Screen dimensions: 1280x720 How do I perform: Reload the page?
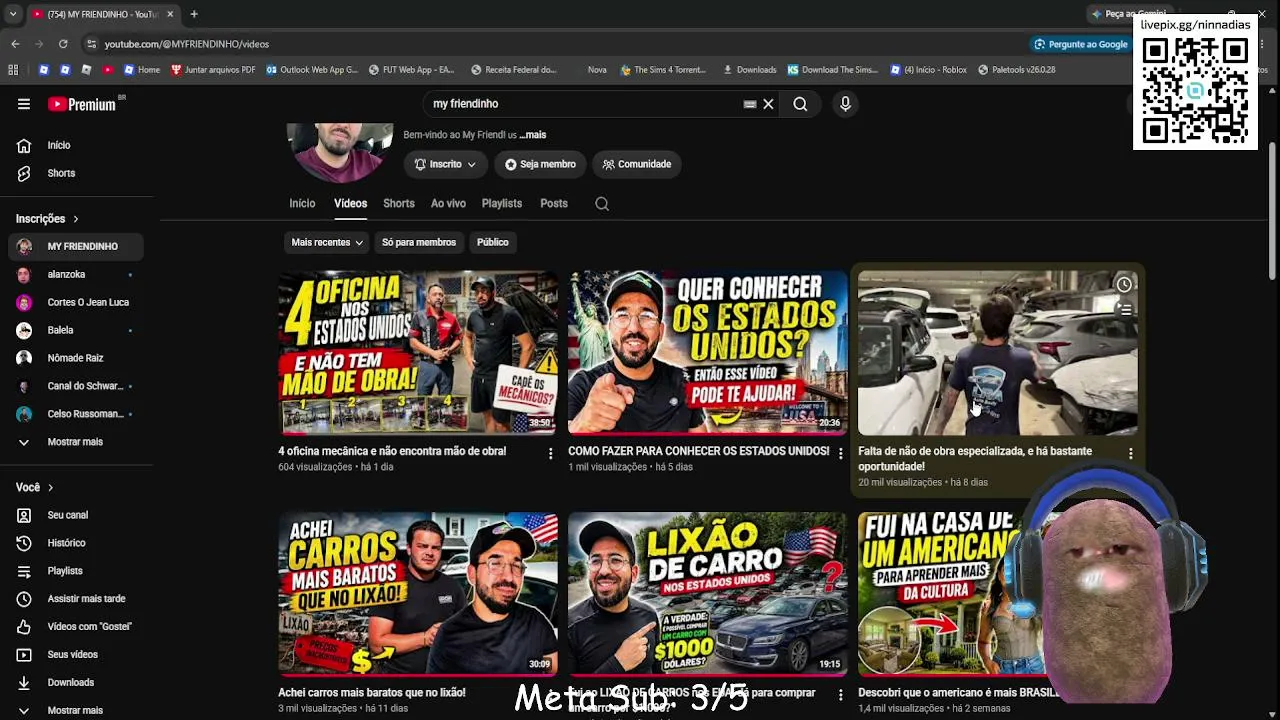pyautogui.click(x=63, y=44)
